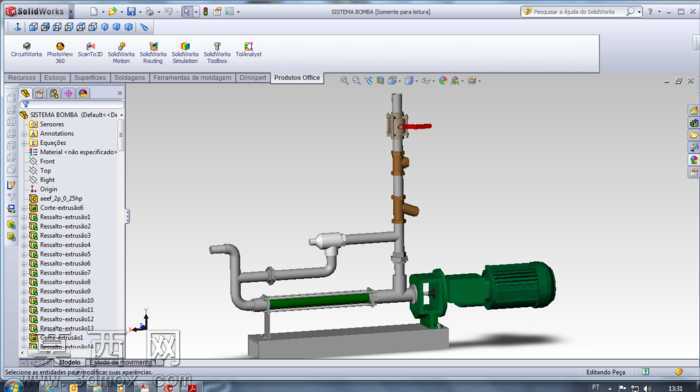Click the Save disk icon

tap(131, 12)
